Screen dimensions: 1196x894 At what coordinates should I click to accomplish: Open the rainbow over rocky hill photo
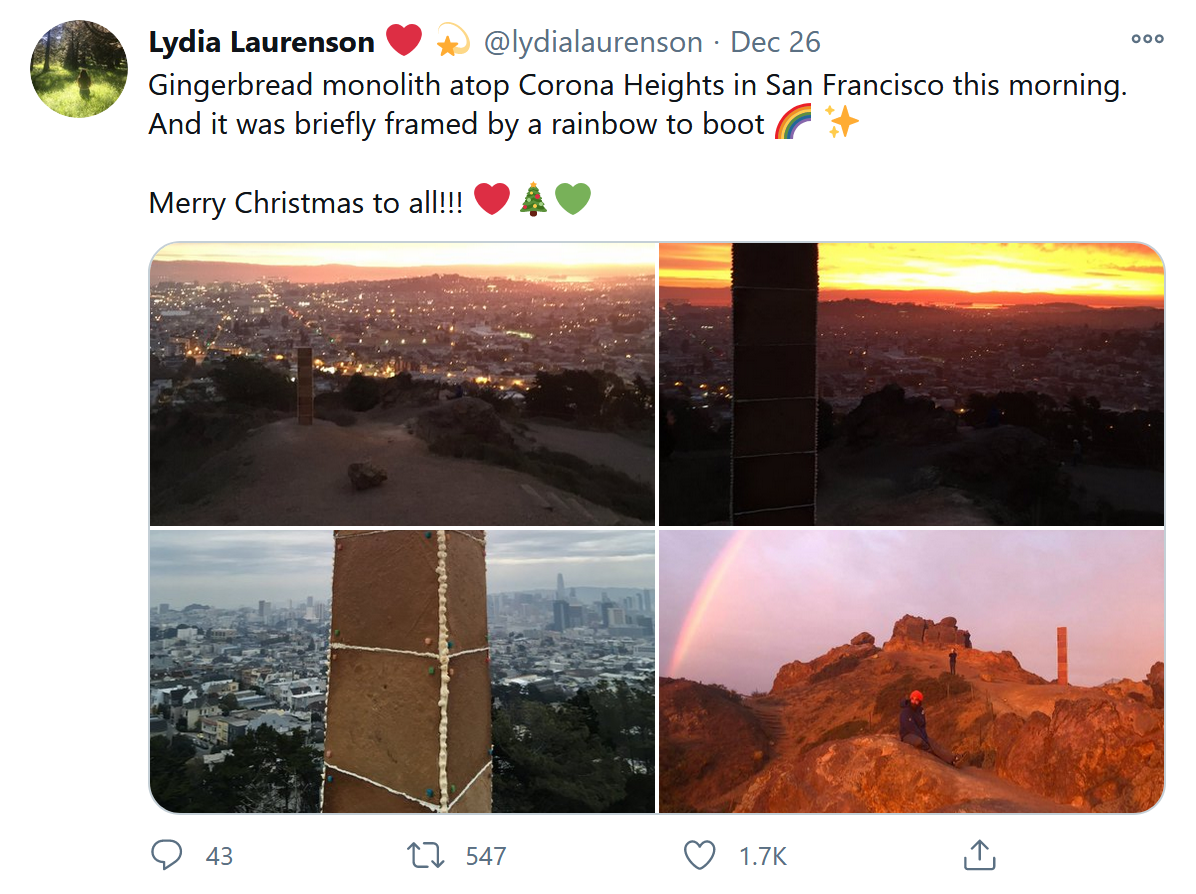911,671
